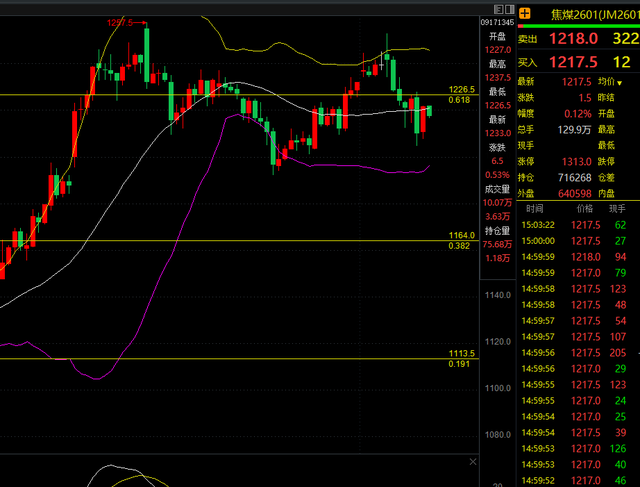The image size is (640, 487).
Task: Click the first panel layout icon above the timestamp
Action: [x=498, y=9]
